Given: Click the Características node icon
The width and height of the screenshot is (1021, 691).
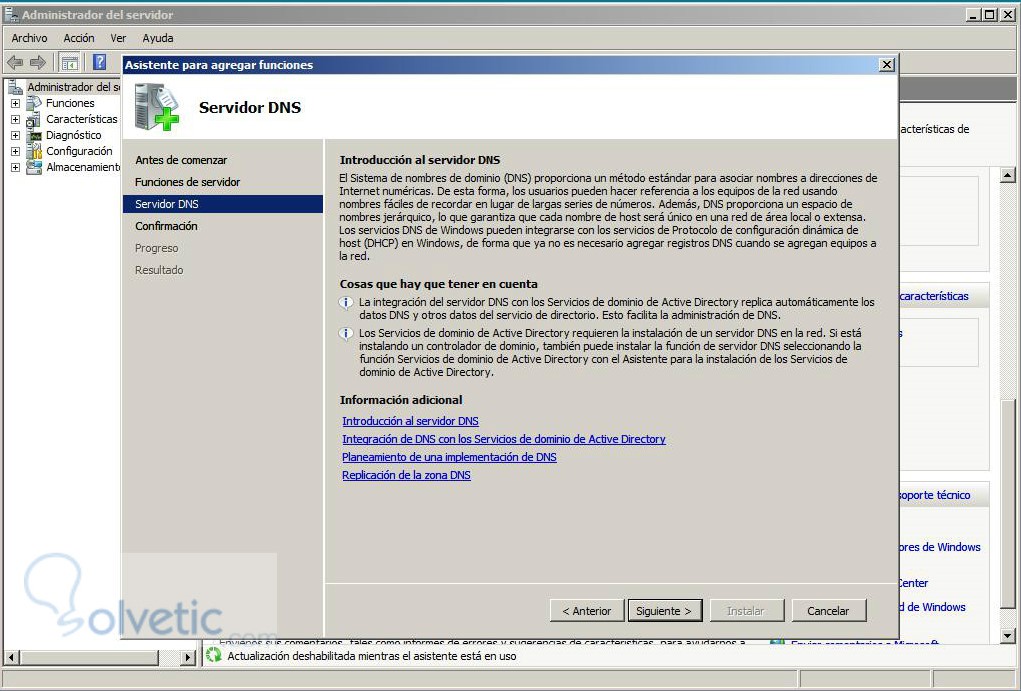Looking at the screenshot, I should 34,119.
